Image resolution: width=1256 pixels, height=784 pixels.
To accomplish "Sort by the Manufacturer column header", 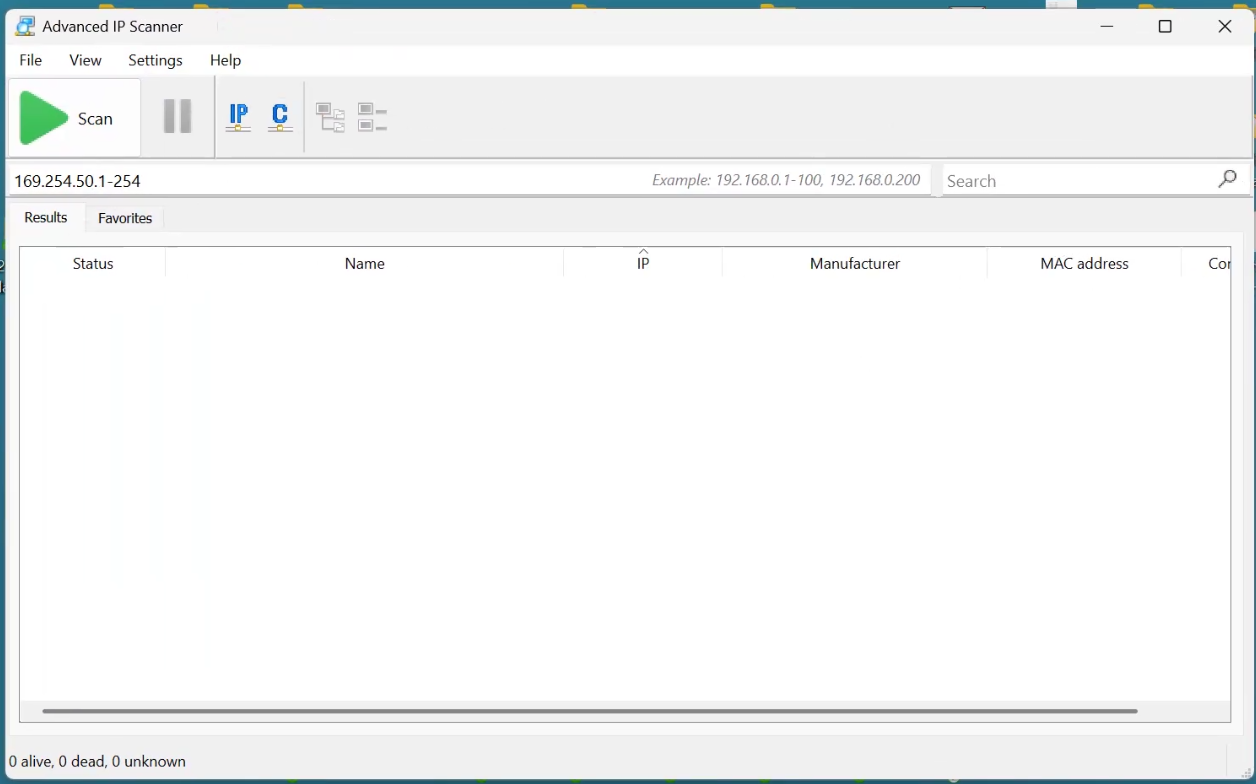I will coord(854,264).
